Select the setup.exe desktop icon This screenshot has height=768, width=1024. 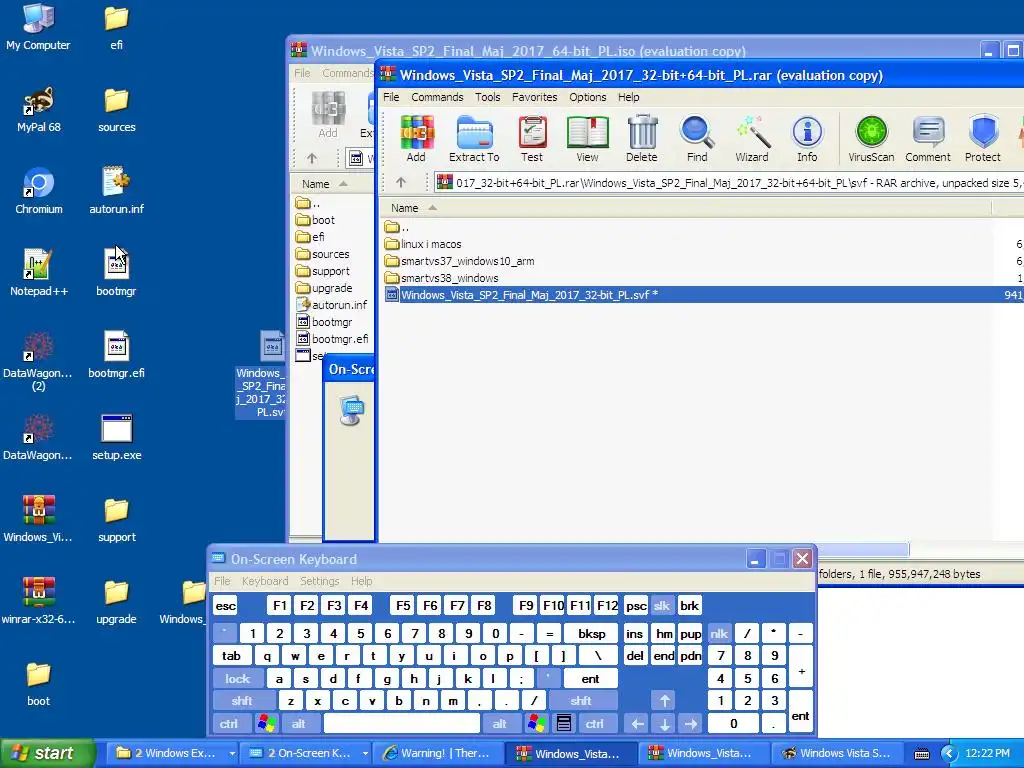click(117, 437)
